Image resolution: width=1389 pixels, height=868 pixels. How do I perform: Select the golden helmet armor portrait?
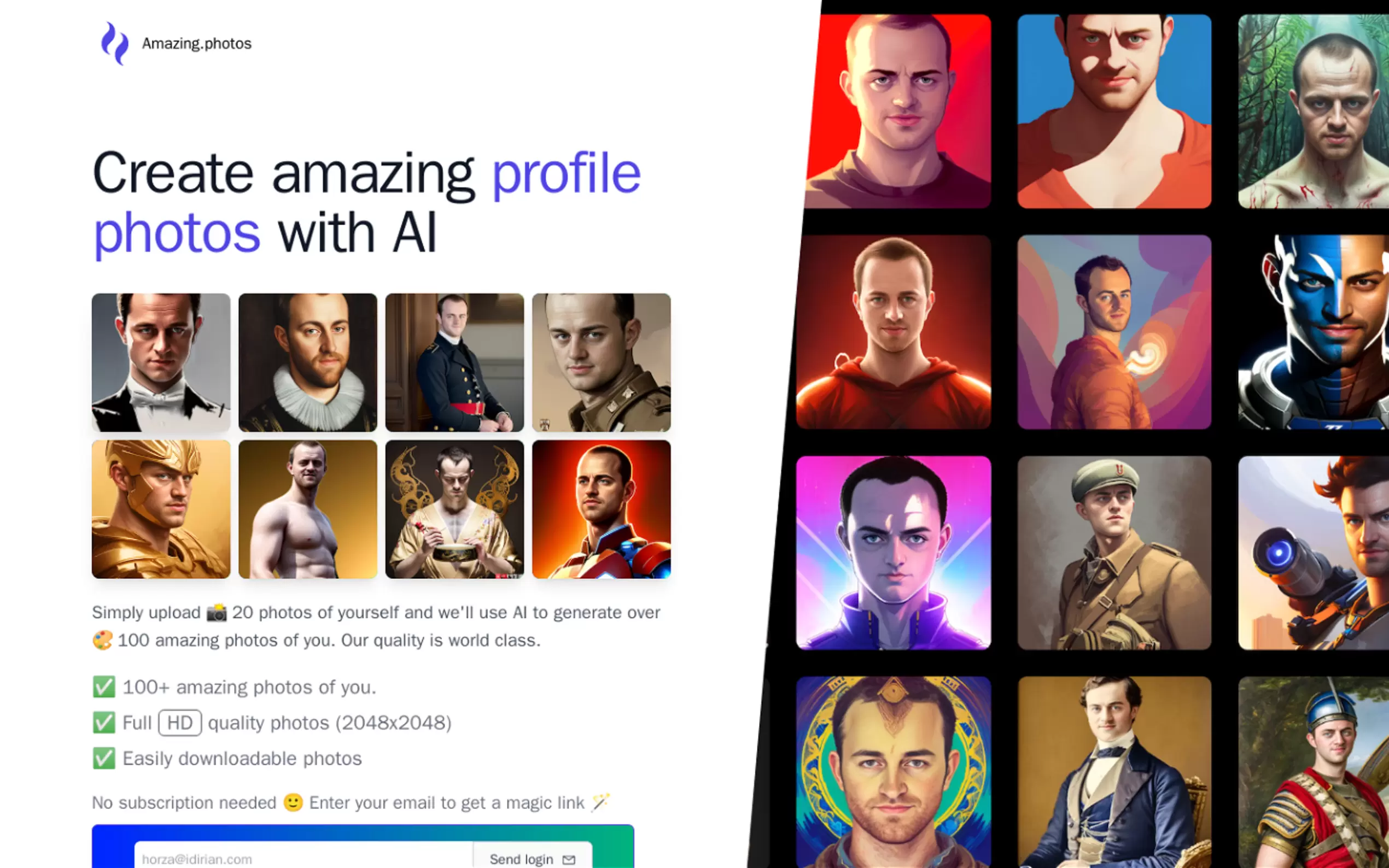[x=161, y=509]
